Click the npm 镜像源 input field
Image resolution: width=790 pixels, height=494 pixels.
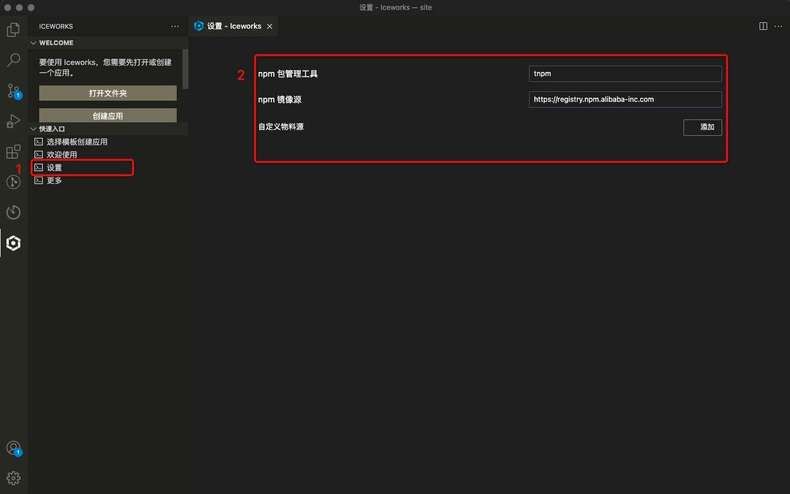point(625,99)
